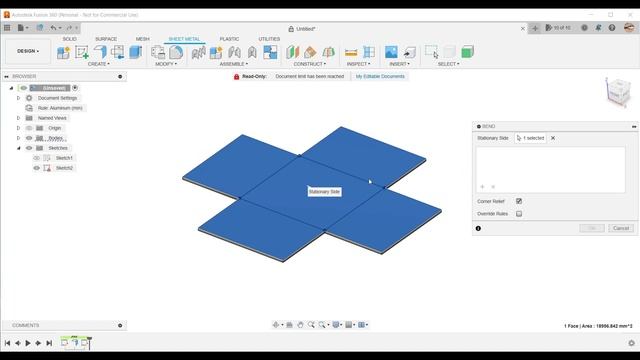
Task: Select the Convert to Sheet Metal tool
Action: [136, 52]
